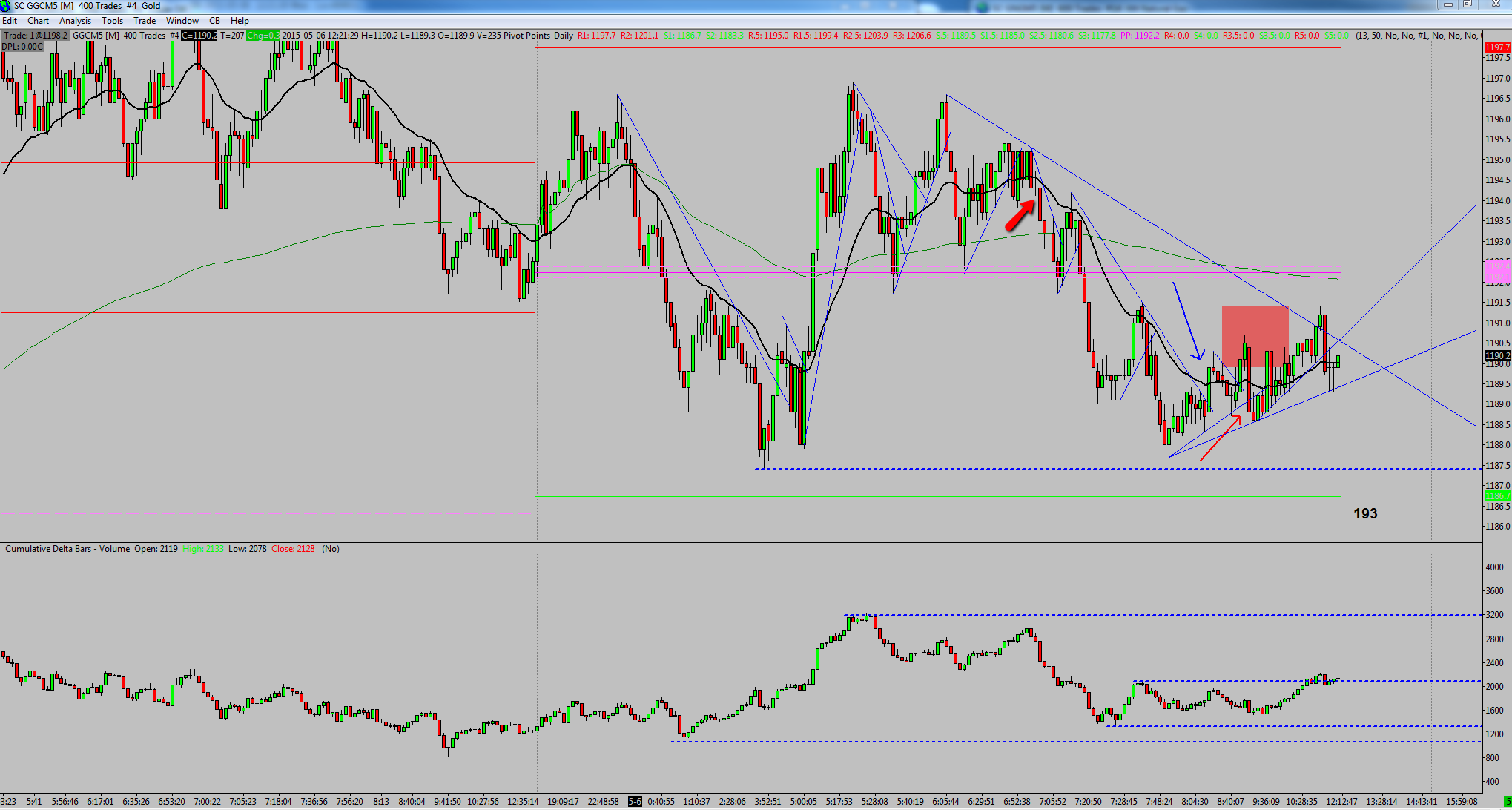Select the 'GGCM5 [M]' symbol text in chart header
The height and width of the screenshot is (810, 1512).
tap(96, 36)
